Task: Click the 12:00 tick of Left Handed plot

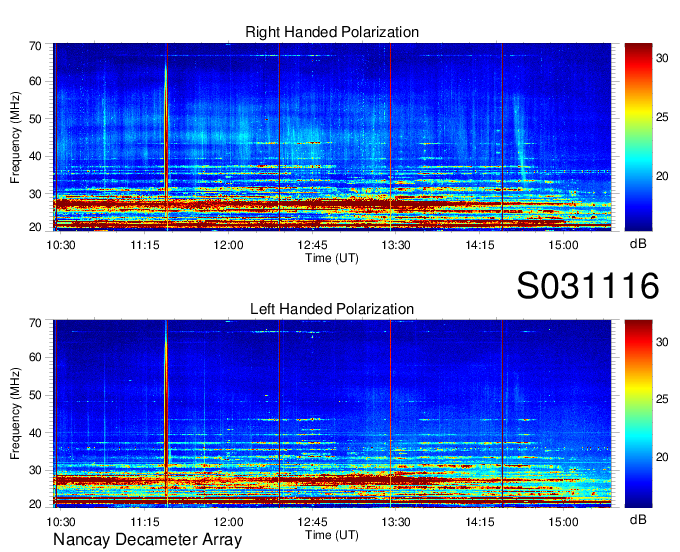Action: click(229, 522)
